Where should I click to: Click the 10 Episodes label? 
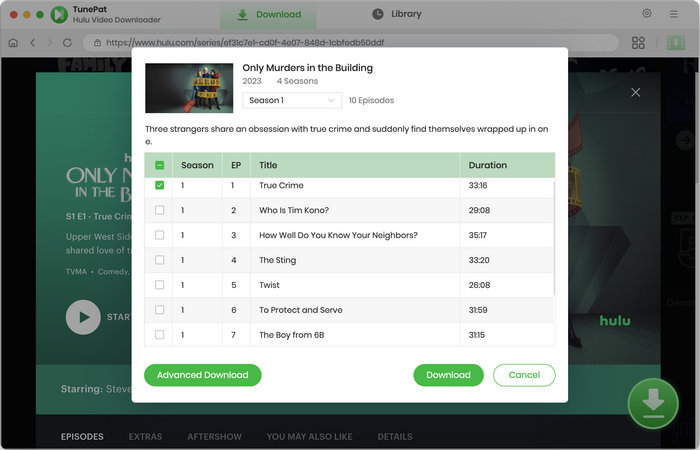coord(371,100)
